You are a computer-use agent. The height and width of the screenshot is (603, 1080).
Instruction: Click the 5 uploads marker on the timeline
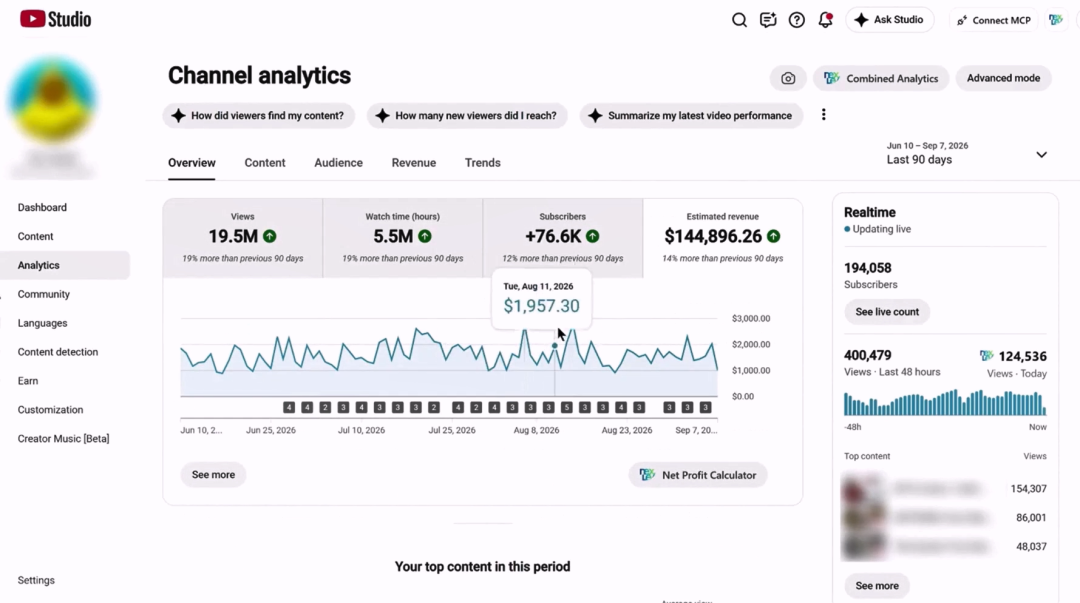566,408
